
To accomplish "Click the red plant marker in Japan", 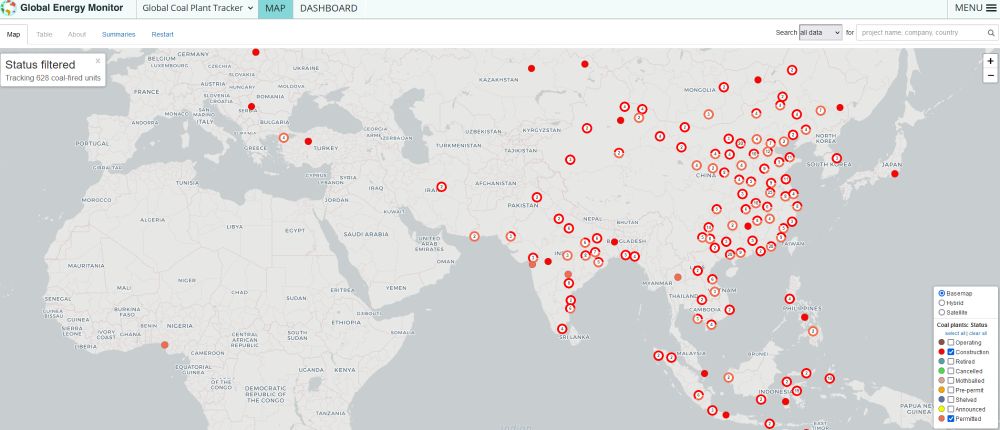I will coord(895,174).
